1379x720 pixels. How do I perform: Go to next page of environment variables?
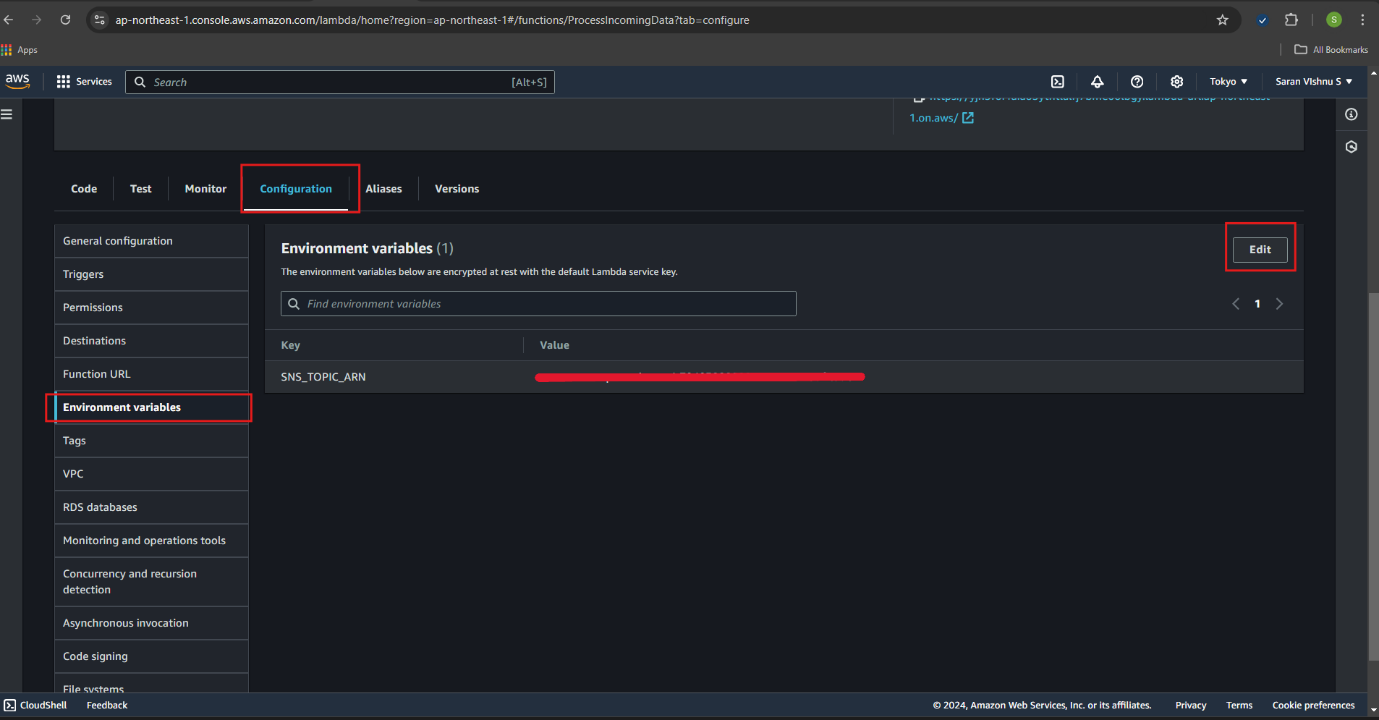(x=1279, y=304)
